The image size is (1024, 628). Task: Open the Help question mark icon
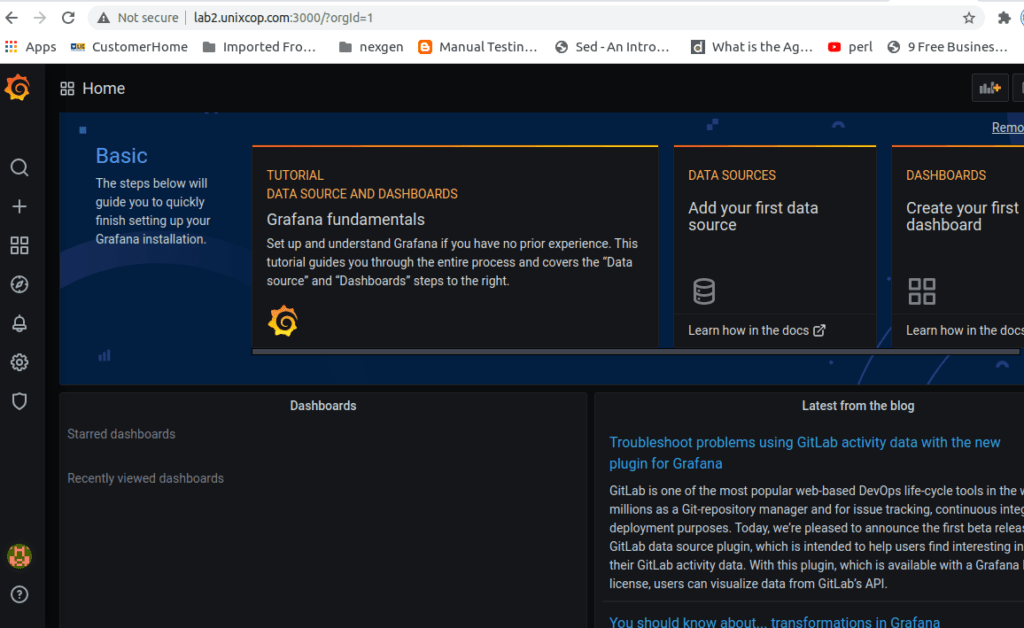tap(20, 595)
